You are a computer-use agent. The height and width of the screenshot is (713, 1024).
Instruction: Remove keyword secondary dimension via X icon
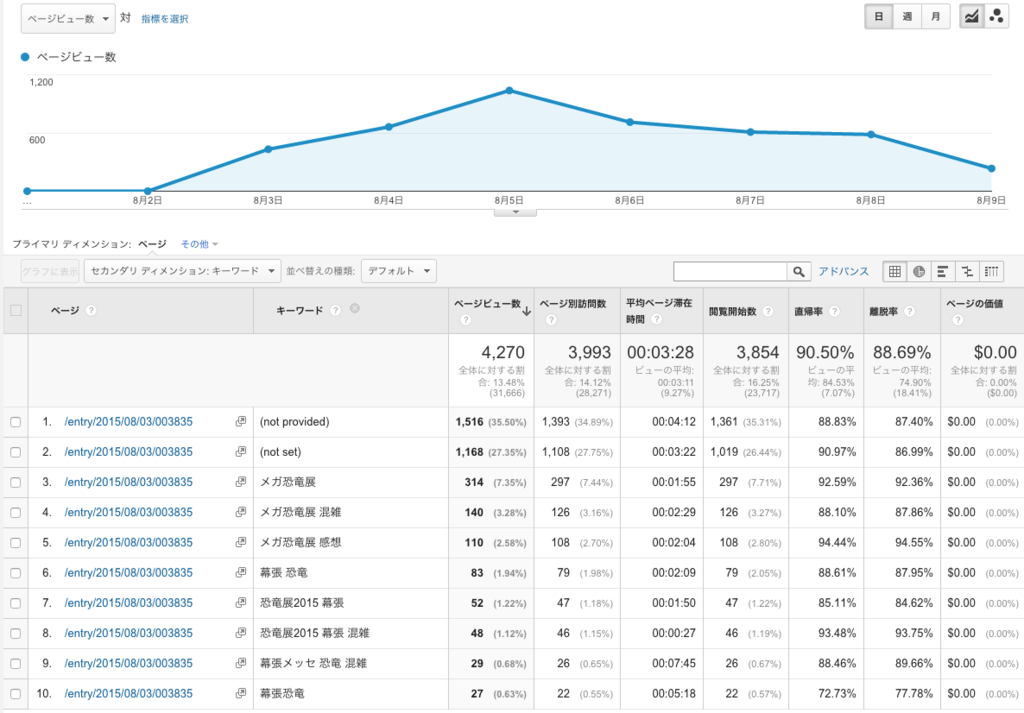355,308
